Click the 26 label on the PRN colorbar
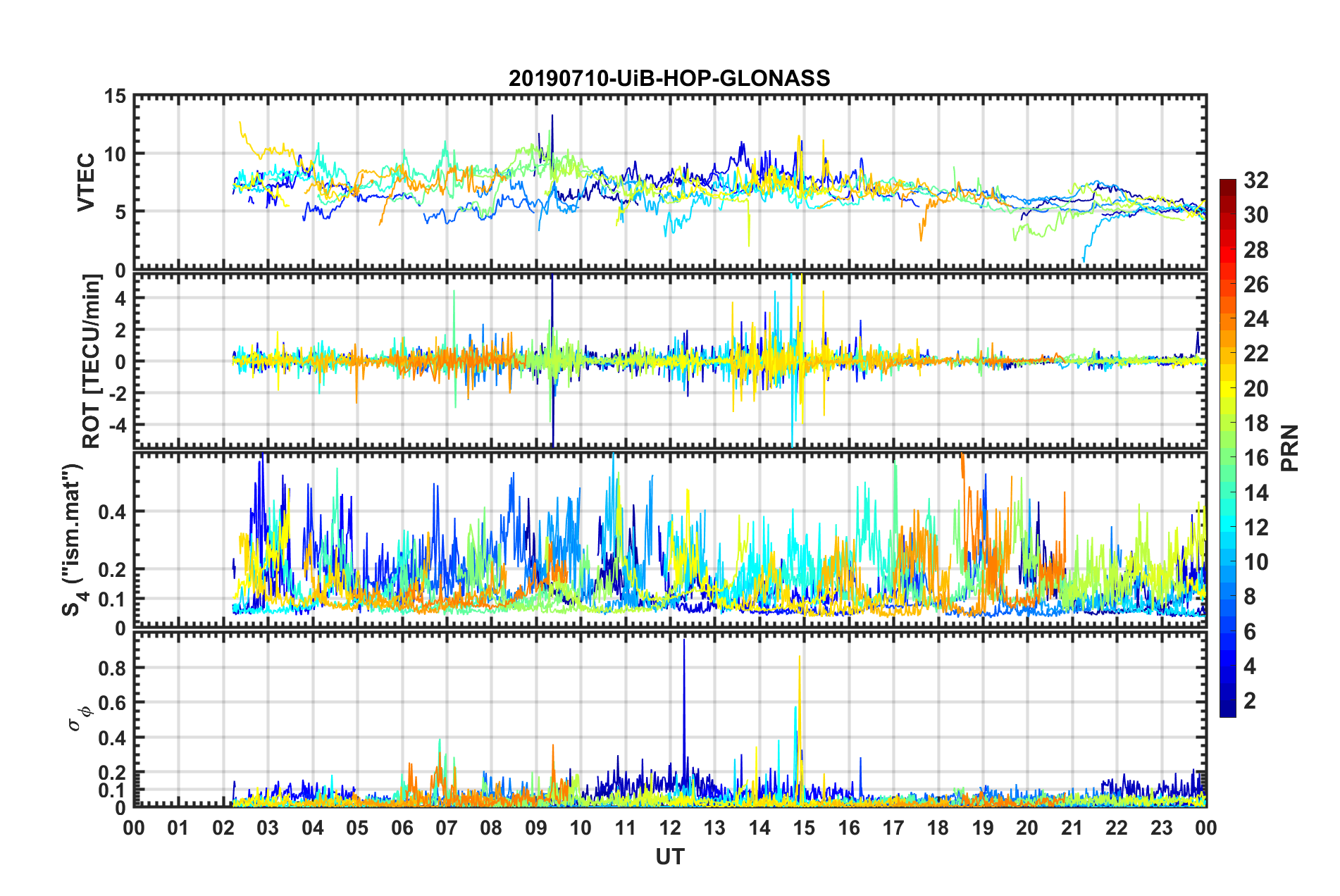 point(1256,285)
